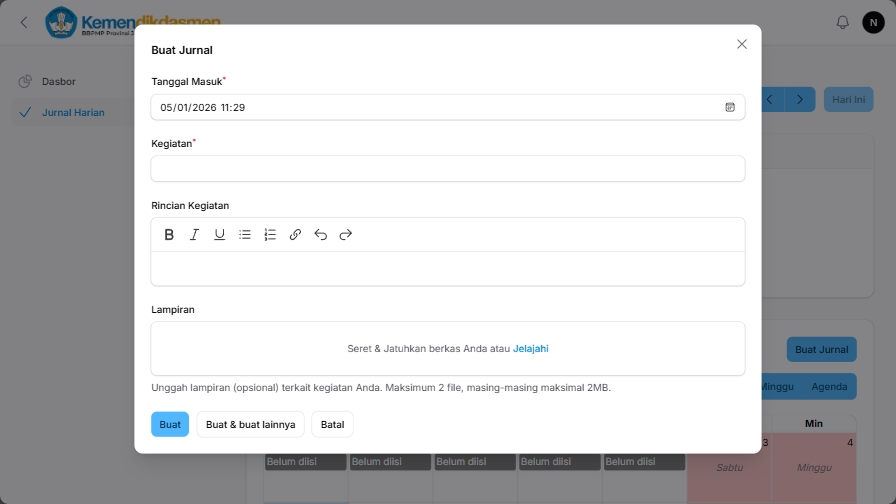
Task: Open the calendar picker for Tanggal Masuk
Action: click(x=730, y=107)
